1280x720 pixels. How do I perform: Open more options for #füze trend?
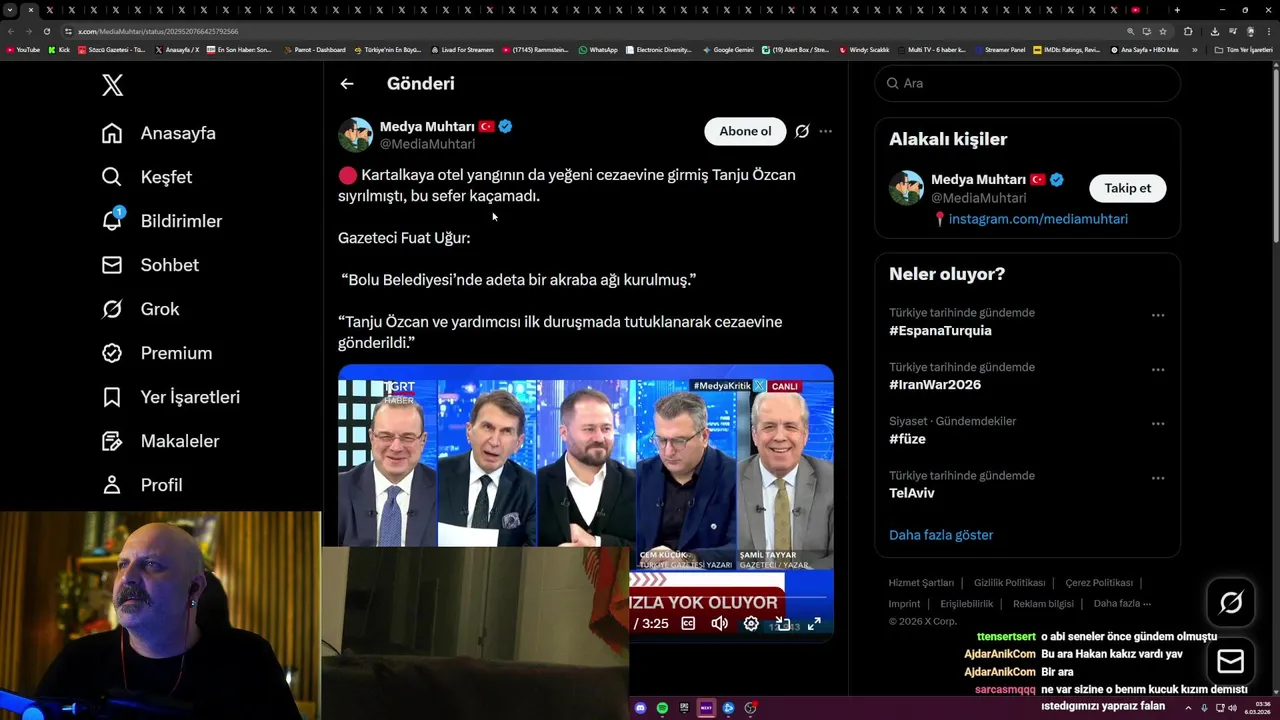point(1158,423)
